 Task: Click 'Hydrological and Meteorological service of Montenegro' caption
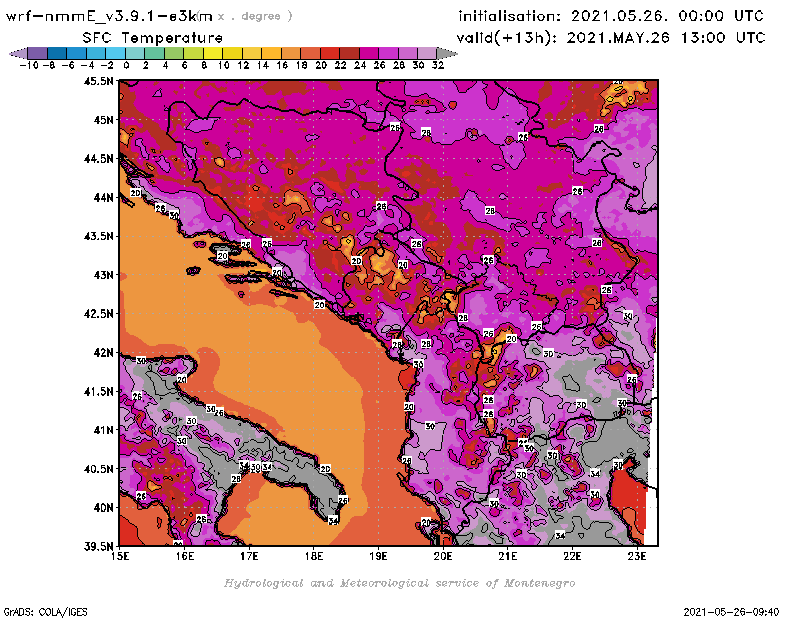click(x=399, y=583)
